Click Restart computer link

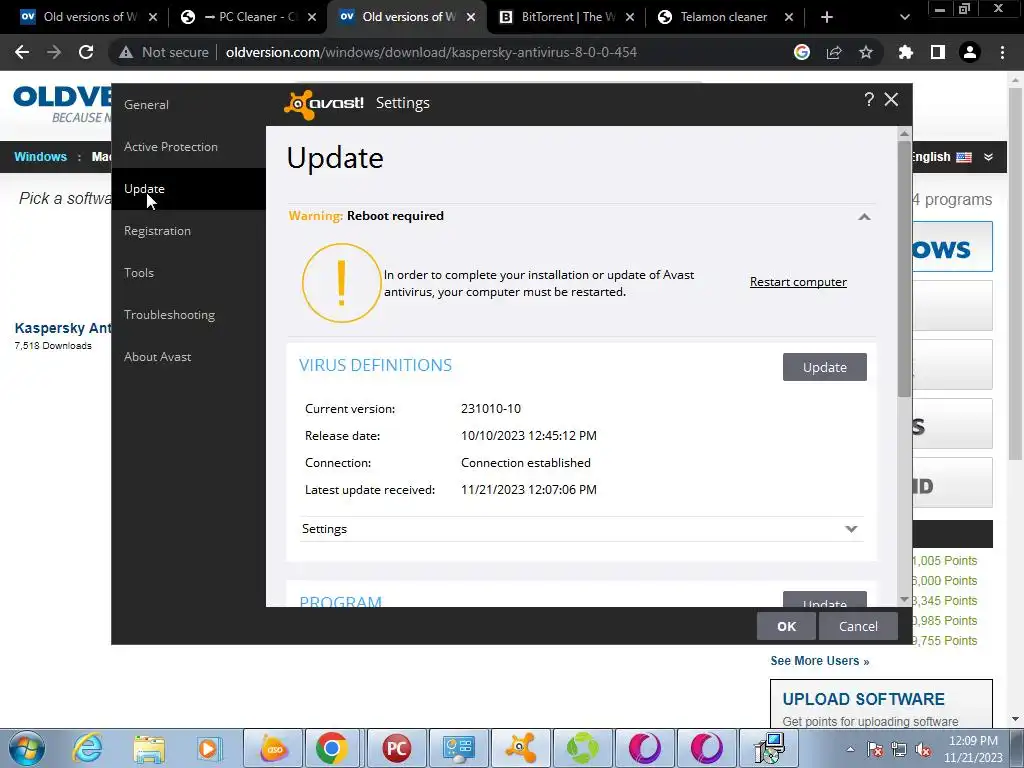tap(798, 281)
